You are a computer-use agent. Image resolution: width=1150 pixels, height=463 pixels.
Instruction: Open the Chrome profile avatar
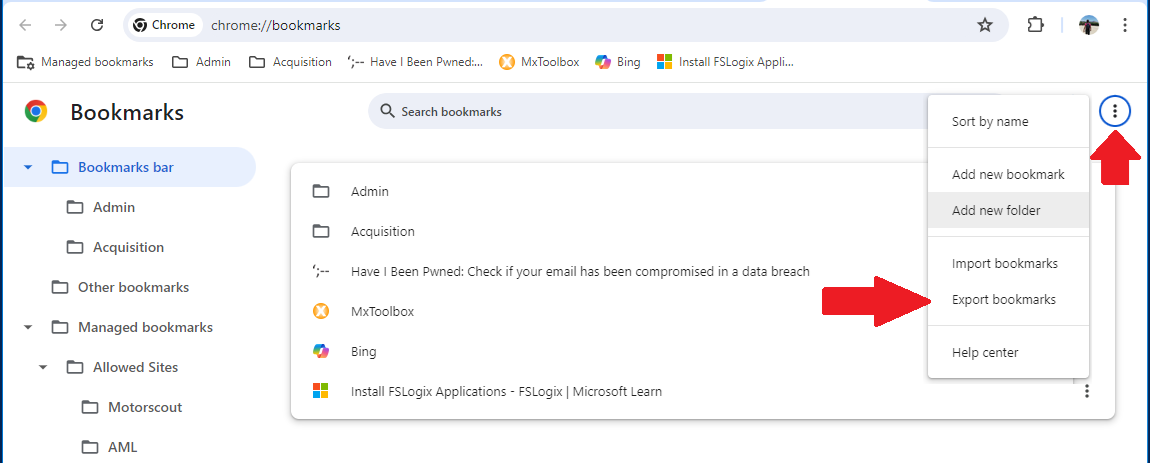tap(1088, 25)
